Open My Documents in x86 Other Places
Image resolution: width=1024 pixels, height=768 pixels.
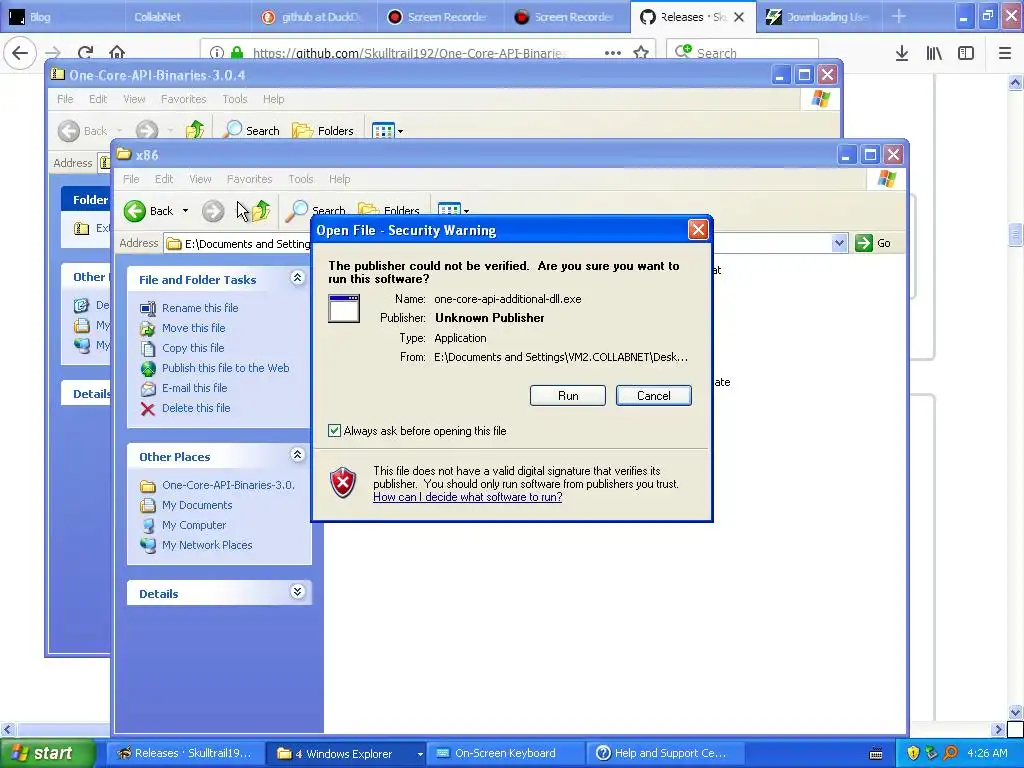[197, 505]
